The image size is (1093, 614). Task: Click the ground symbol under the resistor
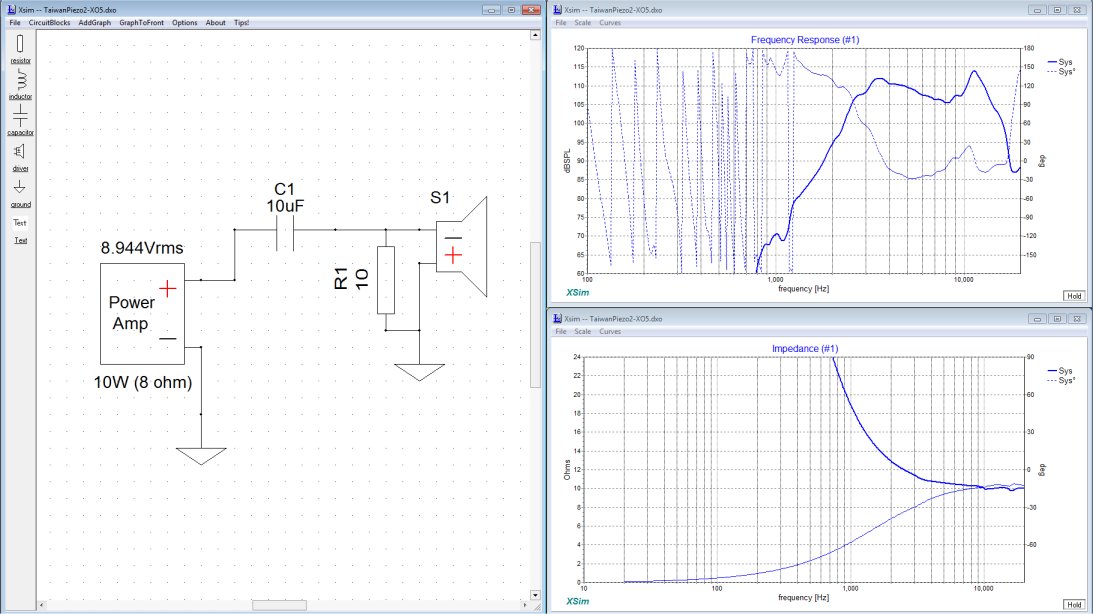click(x=420, y=372)
